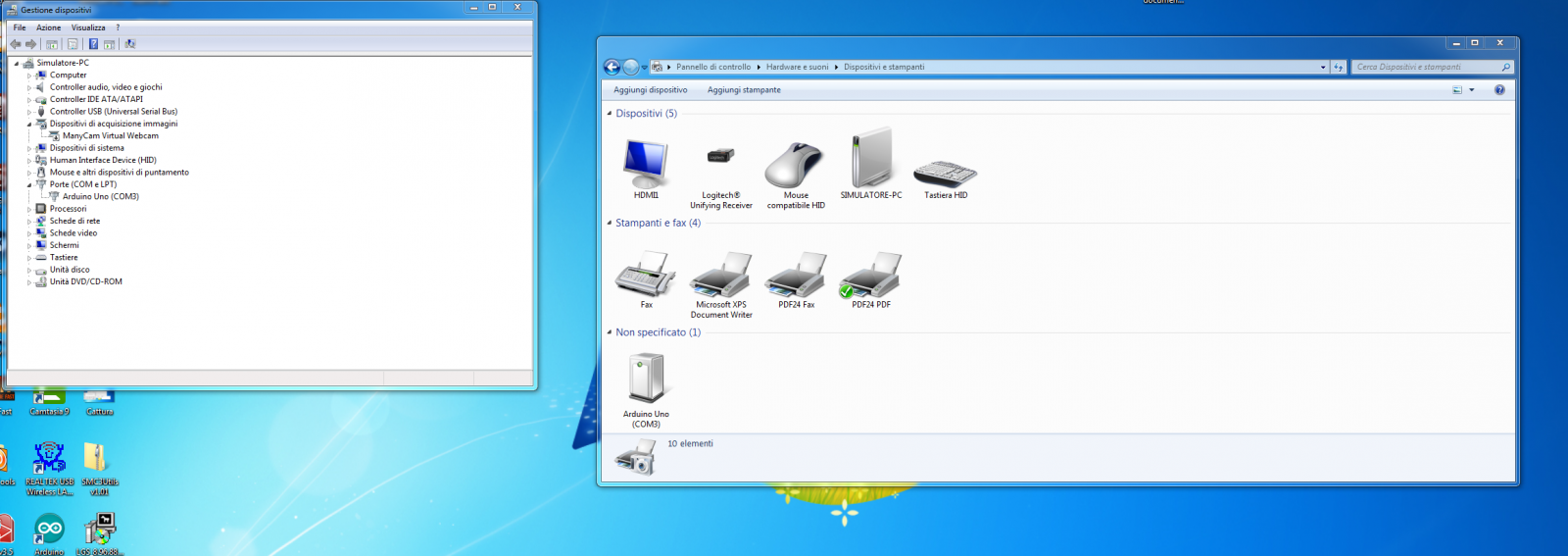The image size is (1568, 556).
Task: Collapse the Simulatore-PC root node
Action: coord(17,63)
